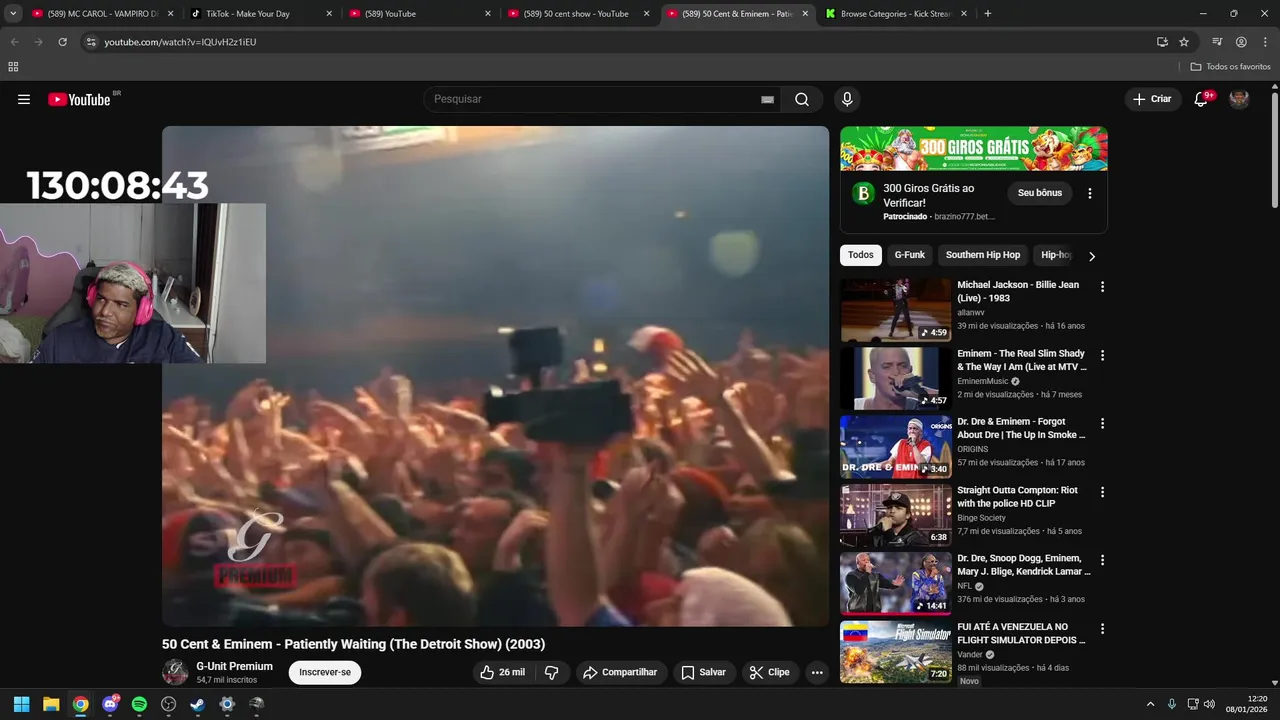Open options for Michael Jackson Billie Jean video
This screenshot has width=1280, height=720.
pyautogui.click(x=1102, y=286)
